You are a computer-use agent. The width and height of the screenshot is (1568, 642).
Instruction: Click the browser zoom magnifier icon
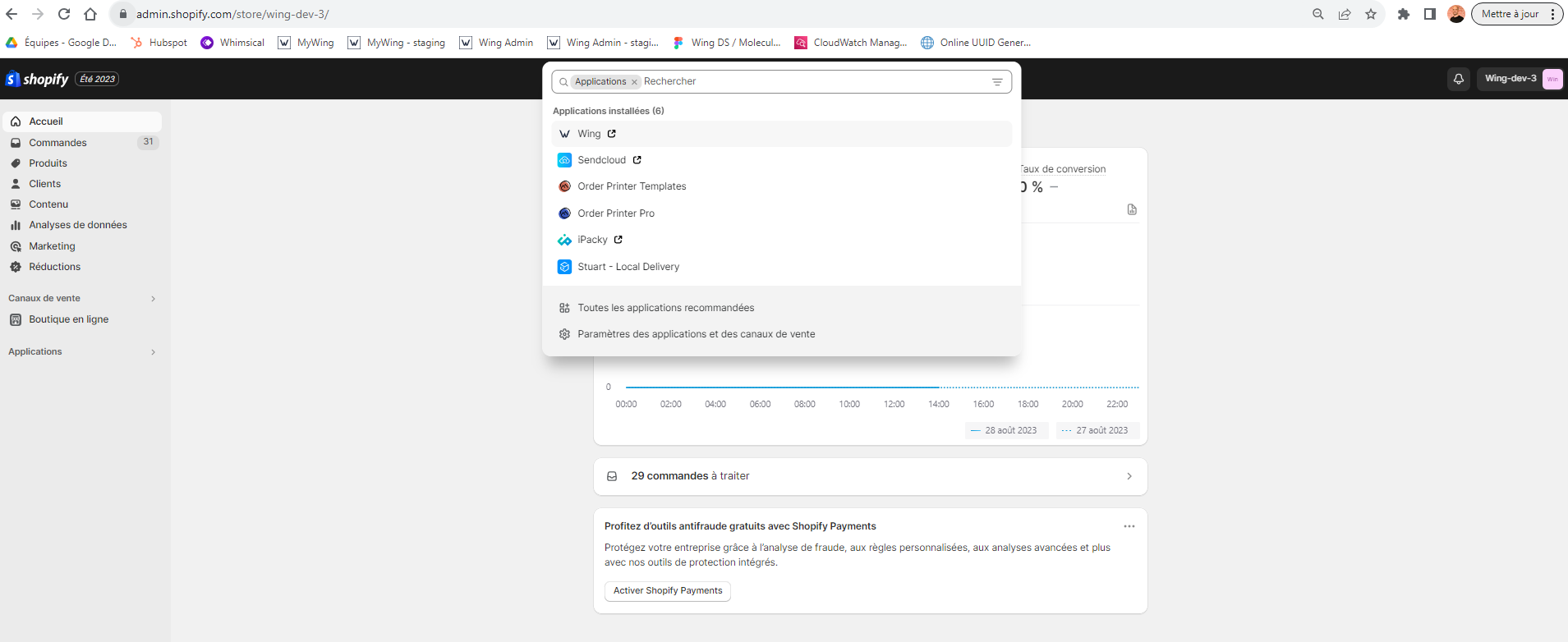1318,14
